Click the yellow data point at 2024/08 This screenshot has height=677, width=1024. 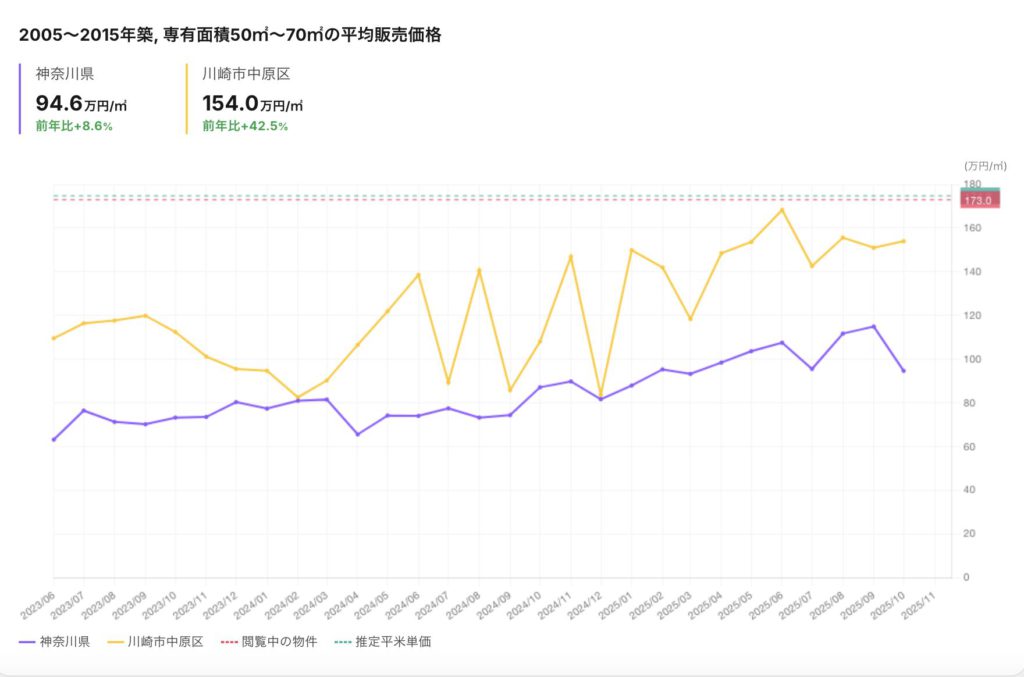479,270
